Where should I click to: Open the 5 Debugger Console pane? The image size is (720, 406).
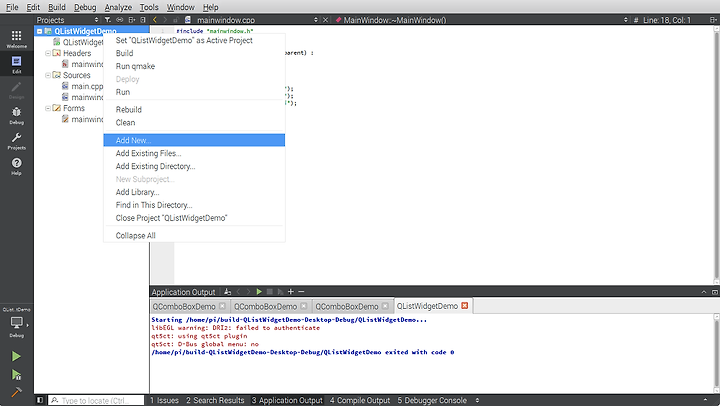[432, 400]
